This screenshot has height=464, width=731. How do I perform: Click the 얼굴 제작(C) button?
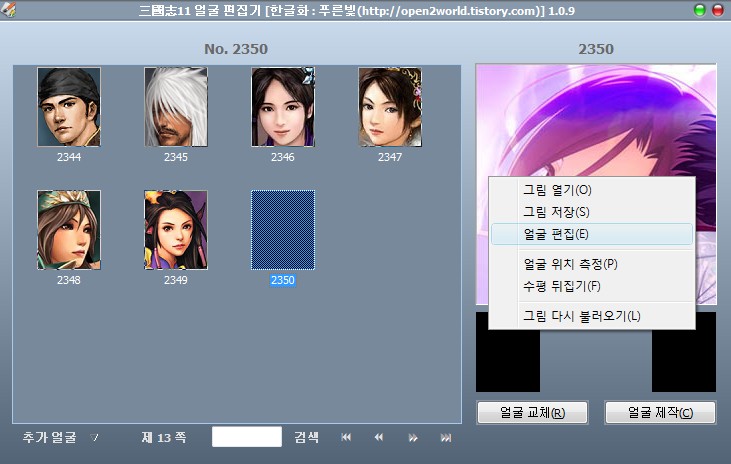(660, 413)
